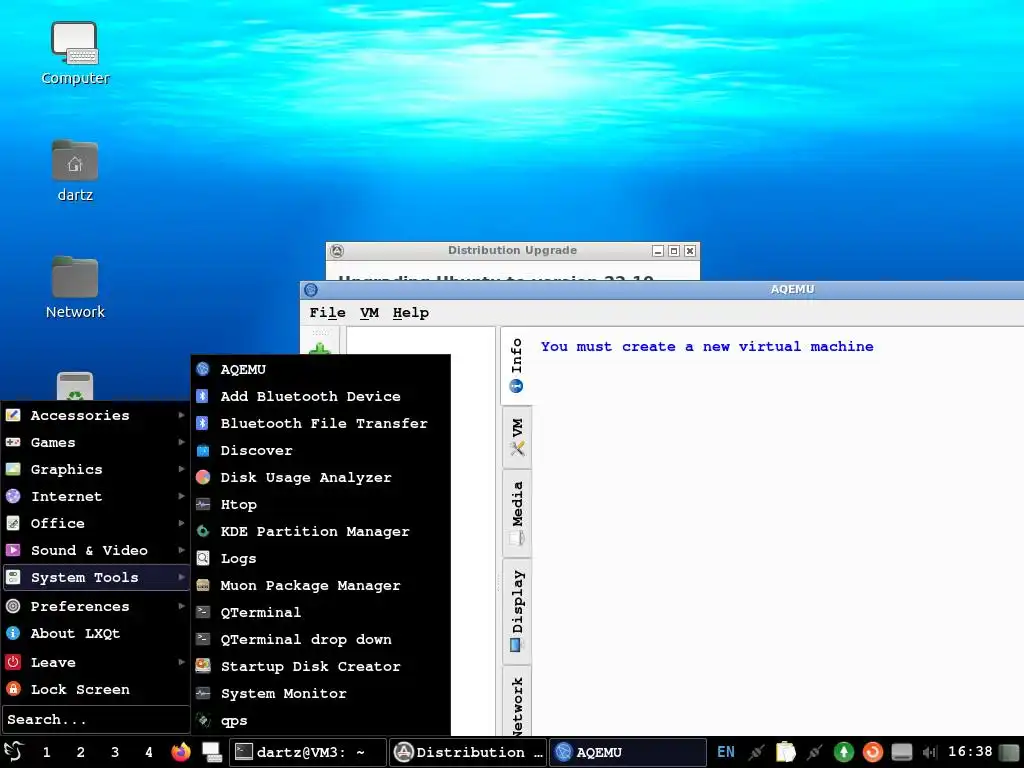Expand the Preferences submenu
1024x768 pixels.
click(95, 606)
